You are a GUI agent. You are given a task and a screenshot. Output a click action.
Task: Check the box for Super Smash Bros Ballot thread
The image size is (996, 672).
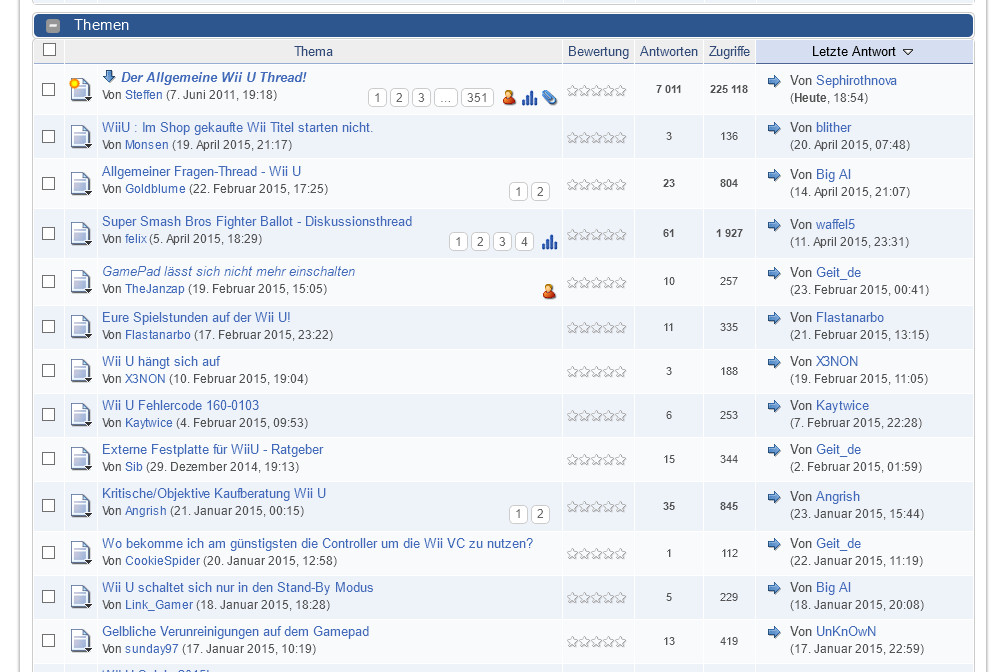48,234
